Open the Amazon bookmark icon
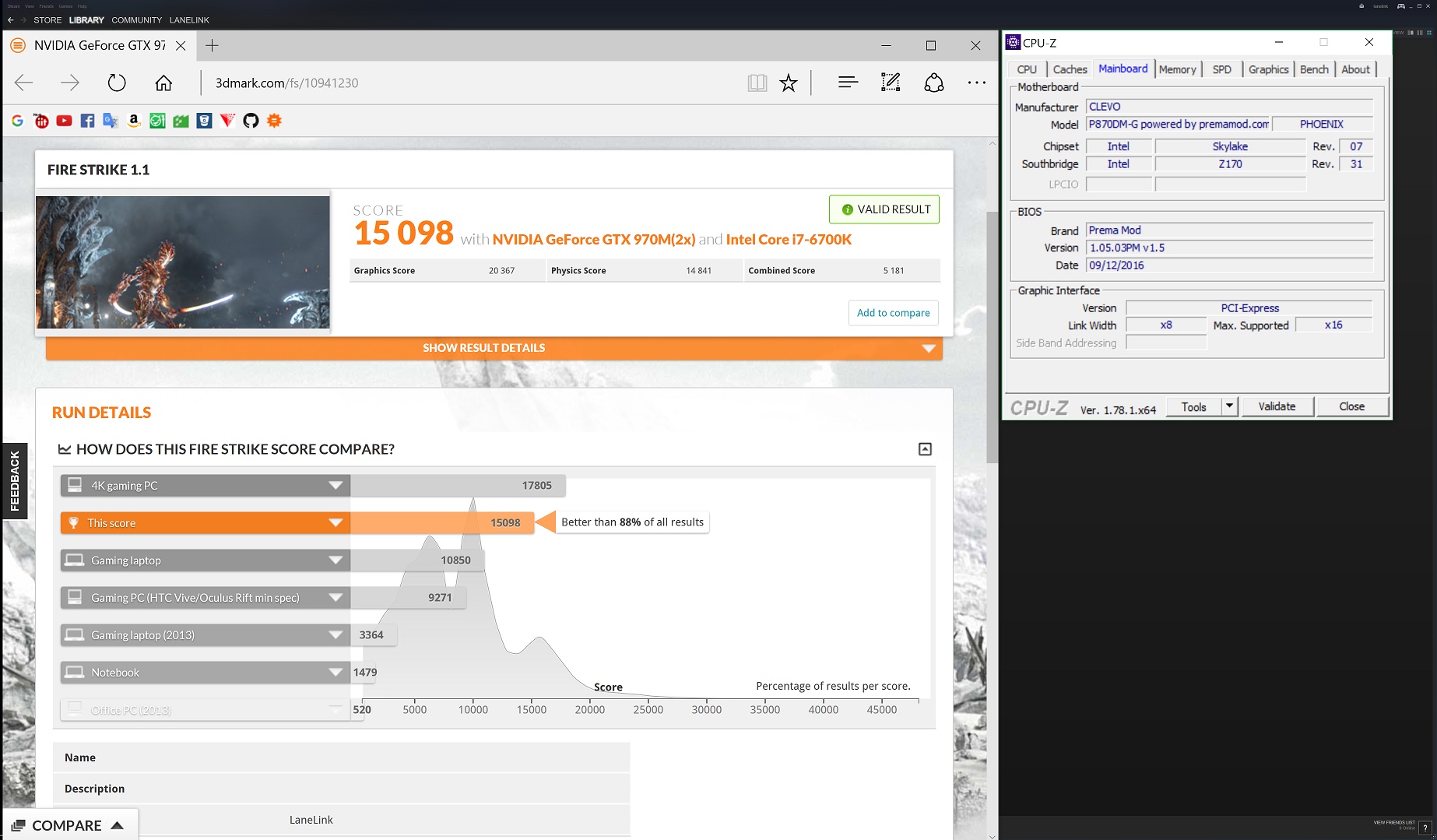This screenshot has height=840, width=1437. pyautogui.click(x=134, y=121)
